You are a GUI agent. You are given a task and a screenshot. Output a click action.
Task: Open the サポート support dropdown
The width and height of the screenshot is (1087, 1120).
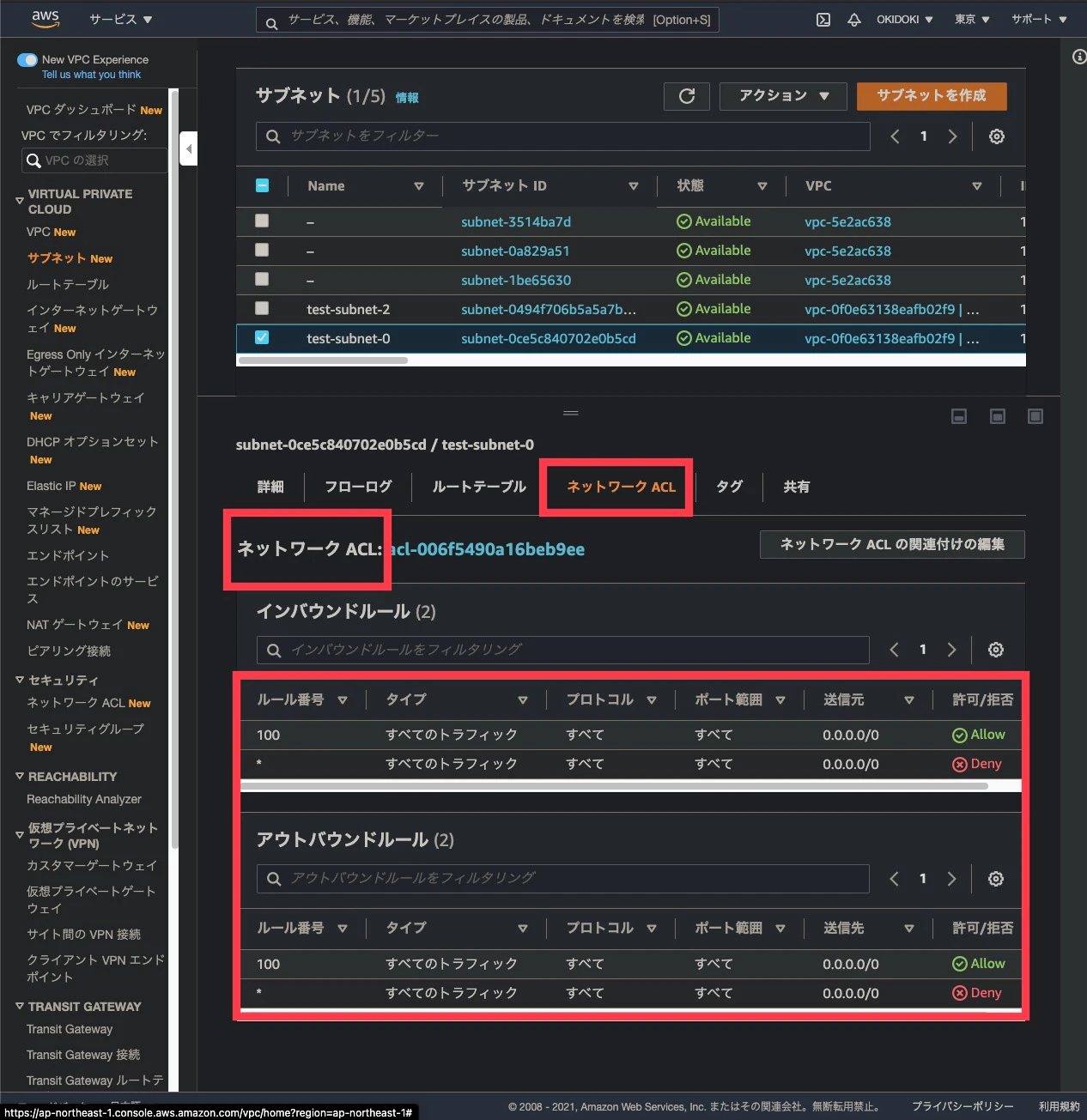(1039, 20)
